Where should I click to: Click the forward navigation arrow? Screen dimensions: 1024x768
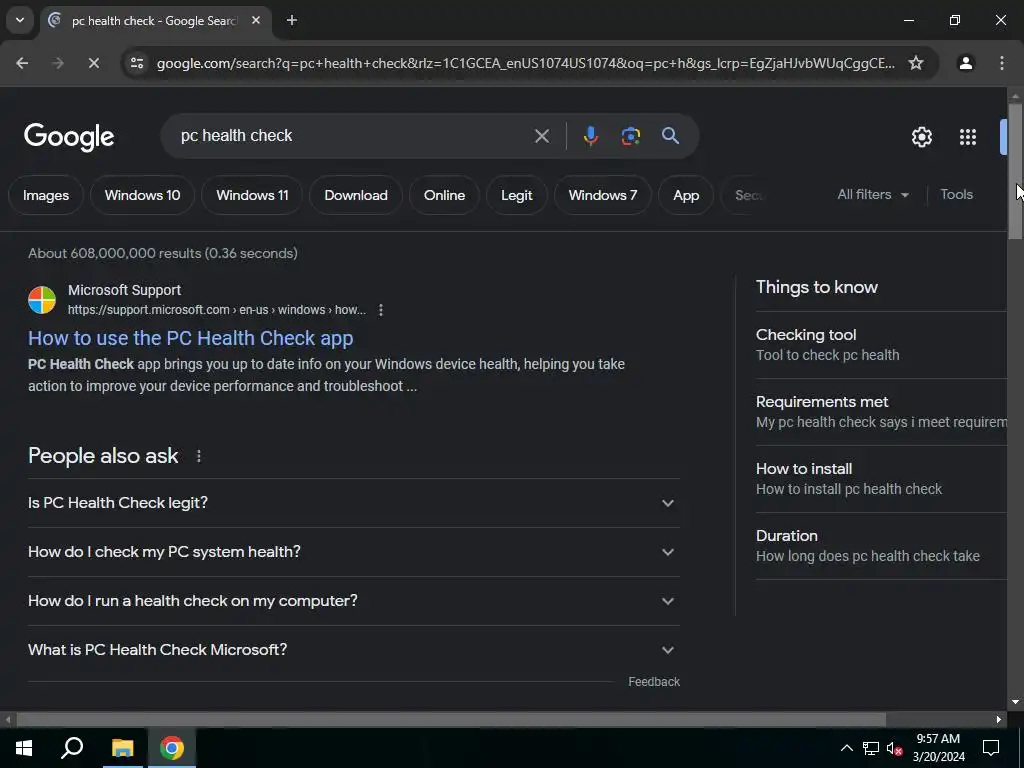57,63
